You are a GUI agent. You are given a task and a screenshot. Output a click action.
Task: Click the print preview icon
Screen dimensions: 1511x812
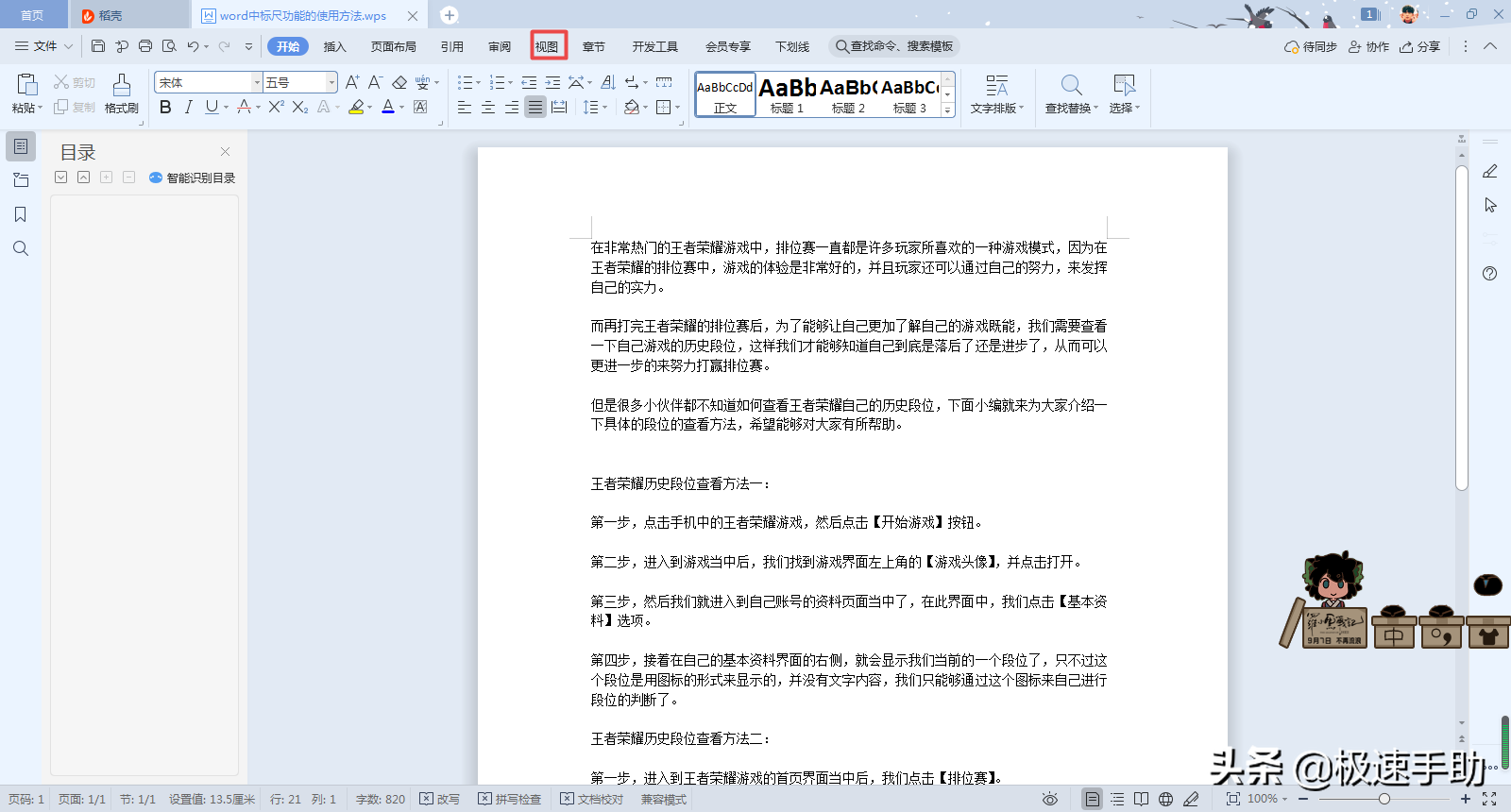pos(169,46)
